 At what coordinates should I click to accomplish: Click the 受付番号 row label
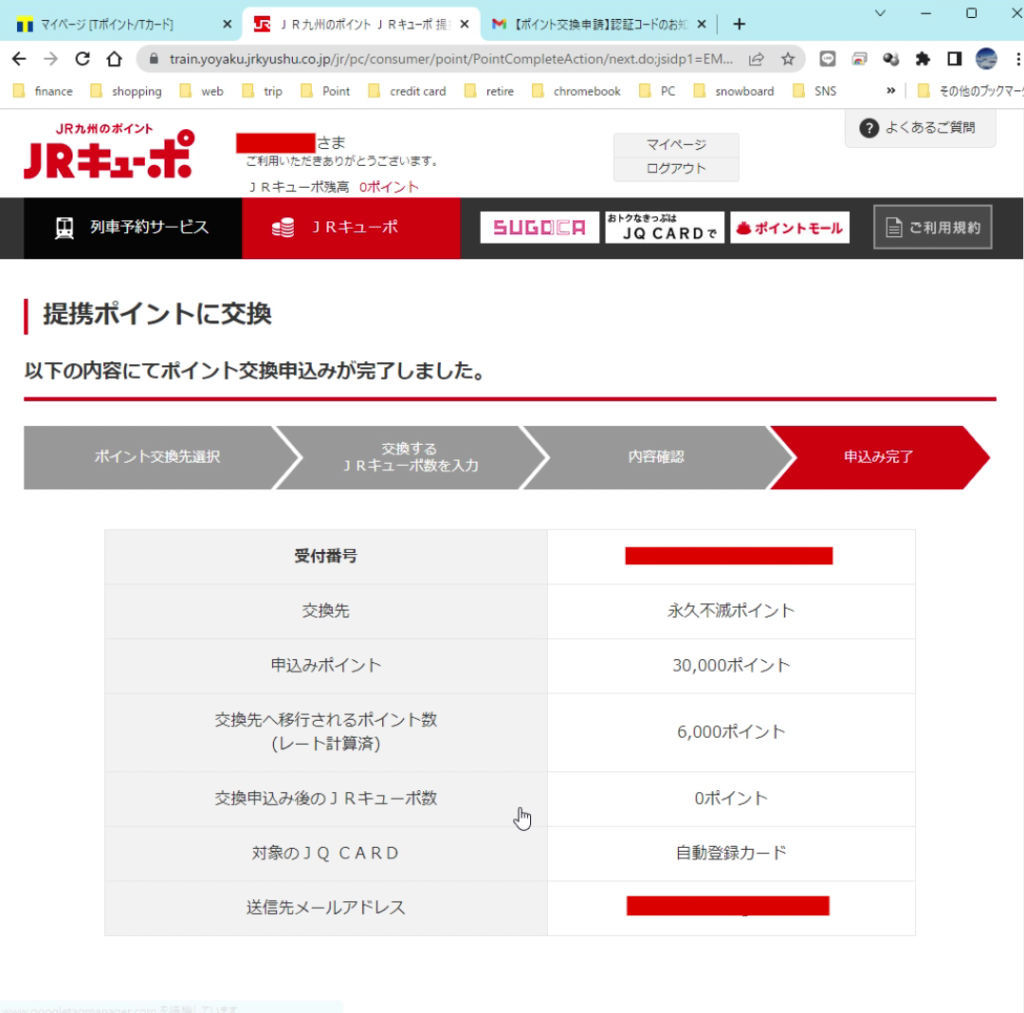click(x=325, y=556)
